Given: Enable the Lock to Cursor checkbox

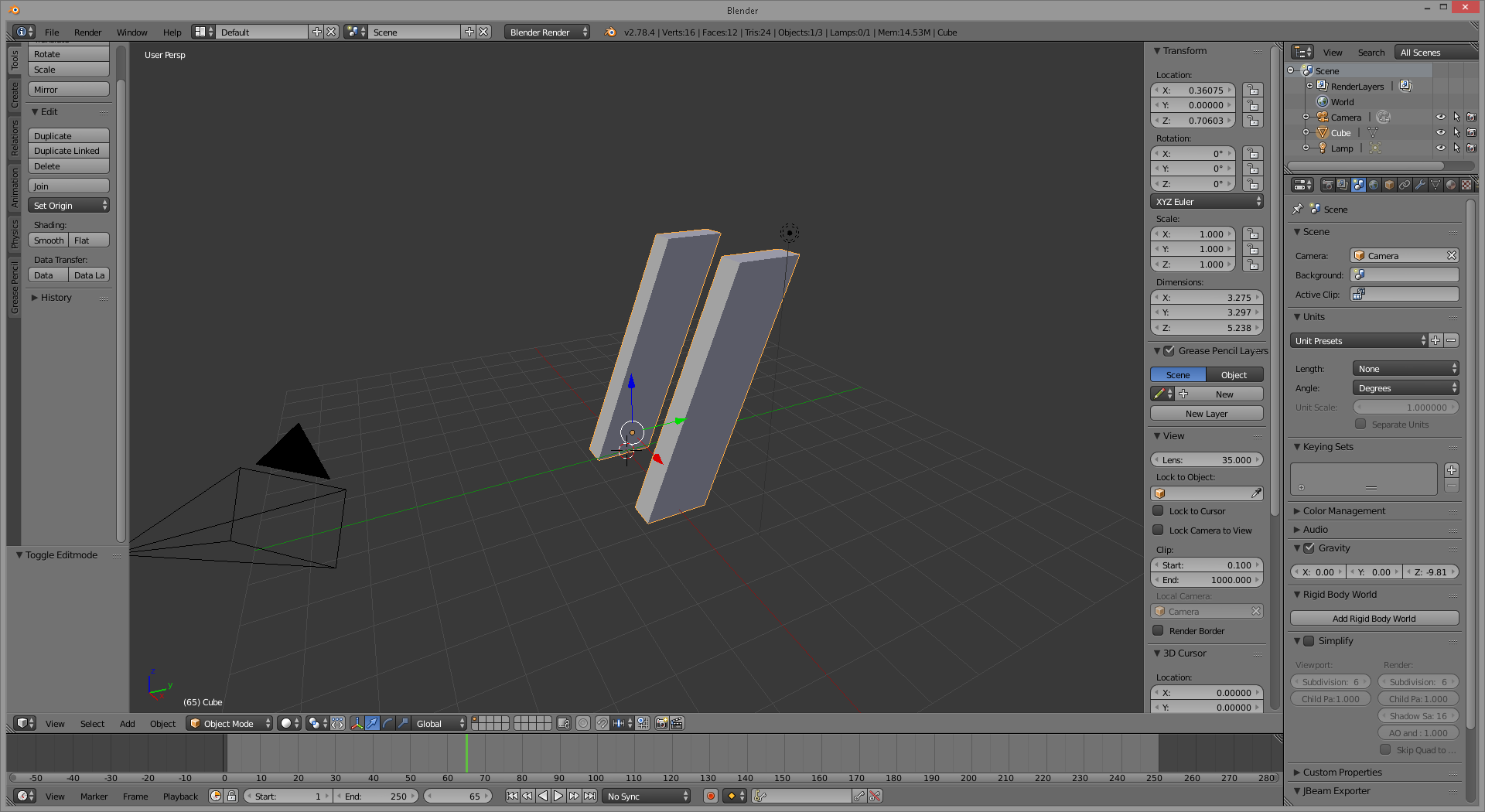Looking at the screenshot, I should tap(1158, 511).
